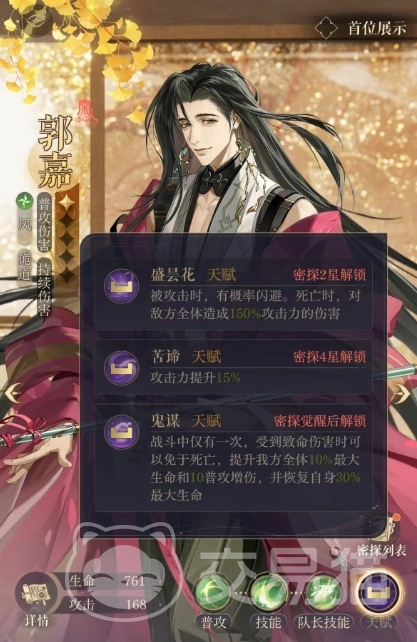Tap the 鬼谋 talent purple icon

pos(121,432)
